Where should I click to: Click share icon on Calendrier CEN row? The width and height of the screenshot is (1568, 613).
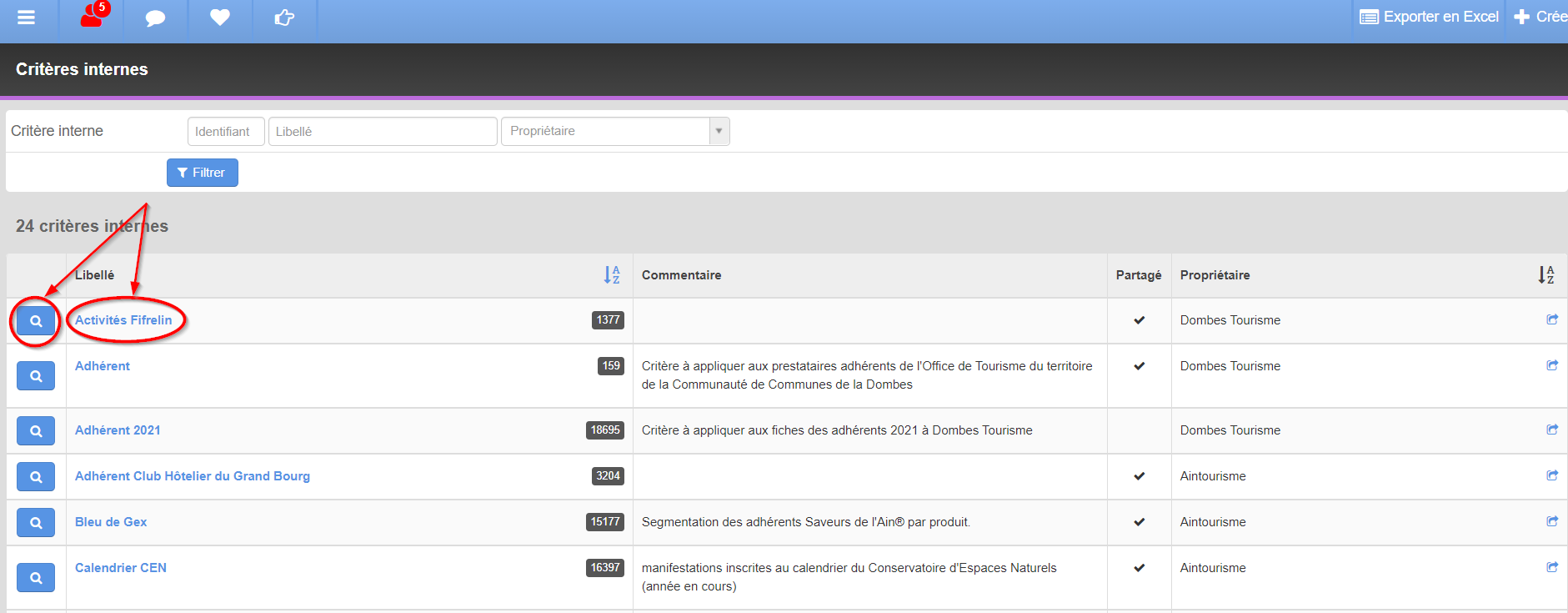click(1552, 567)
